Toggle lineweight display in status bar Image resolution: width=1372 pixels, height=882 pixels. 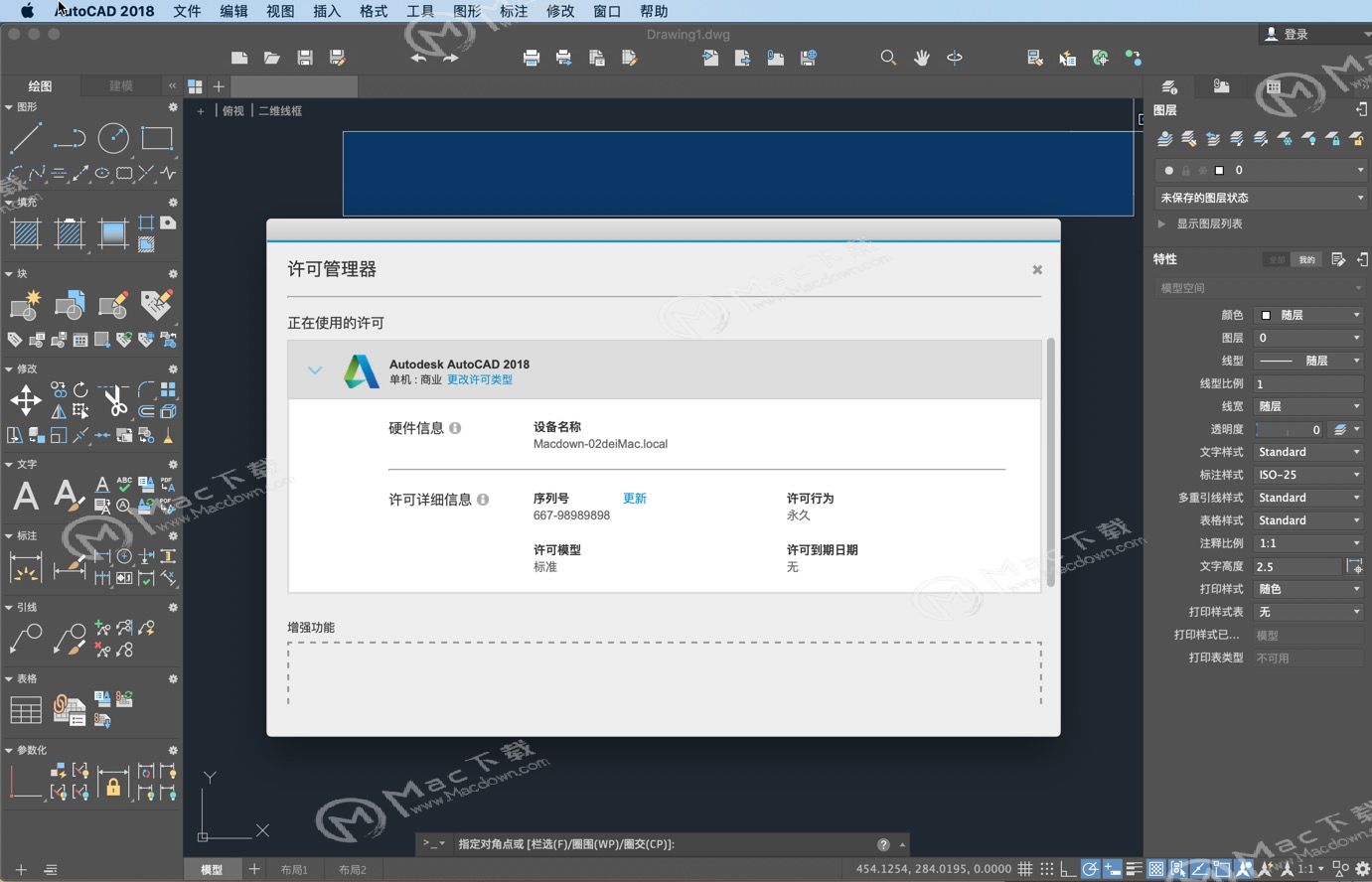point(1134,869)
